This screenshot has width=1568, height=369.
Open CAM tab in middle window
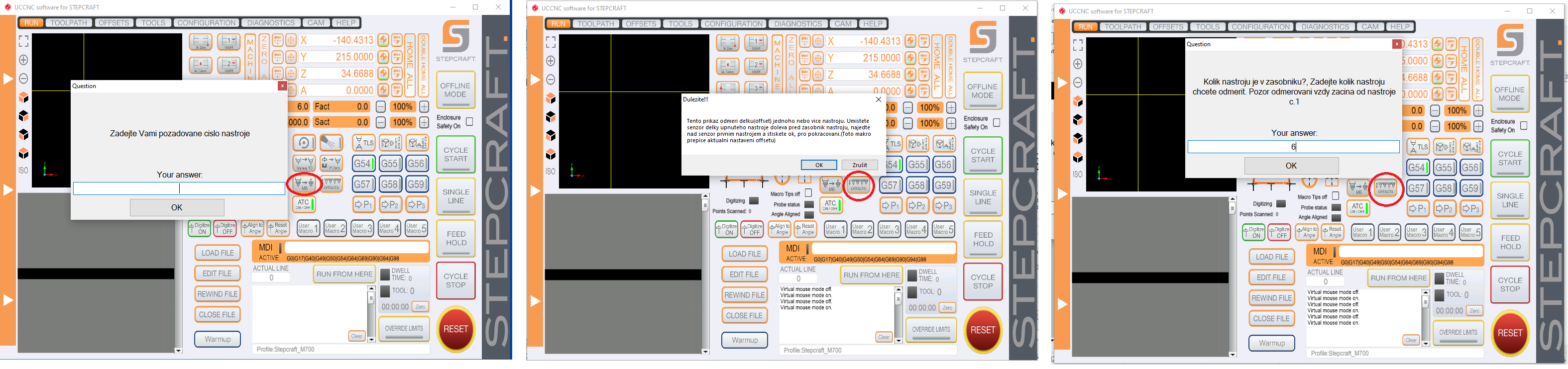(843, 24)
